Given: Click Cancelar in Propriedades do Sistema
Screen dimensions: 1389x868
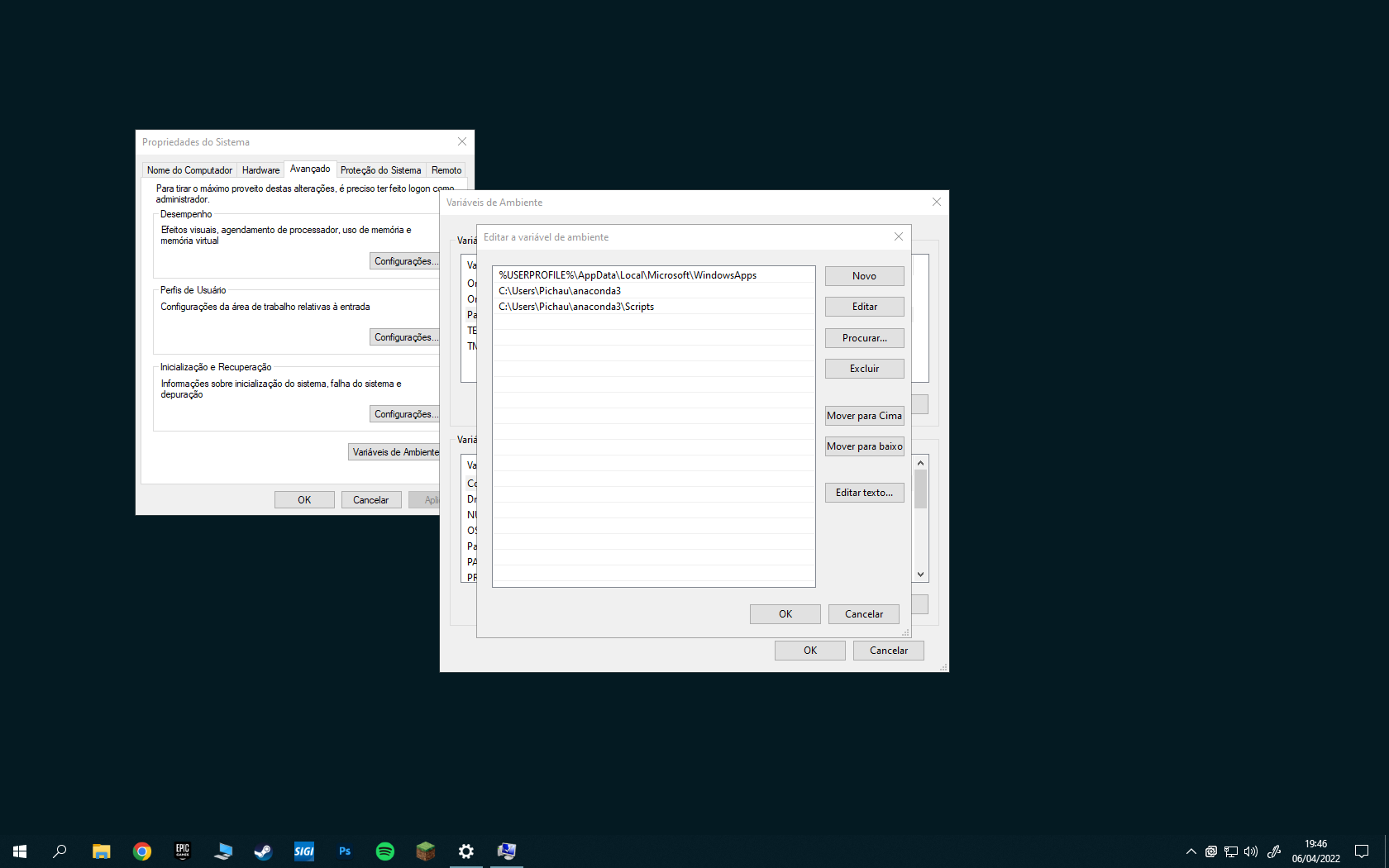Looking at the screenshot, I should click(x=371, y=500).
